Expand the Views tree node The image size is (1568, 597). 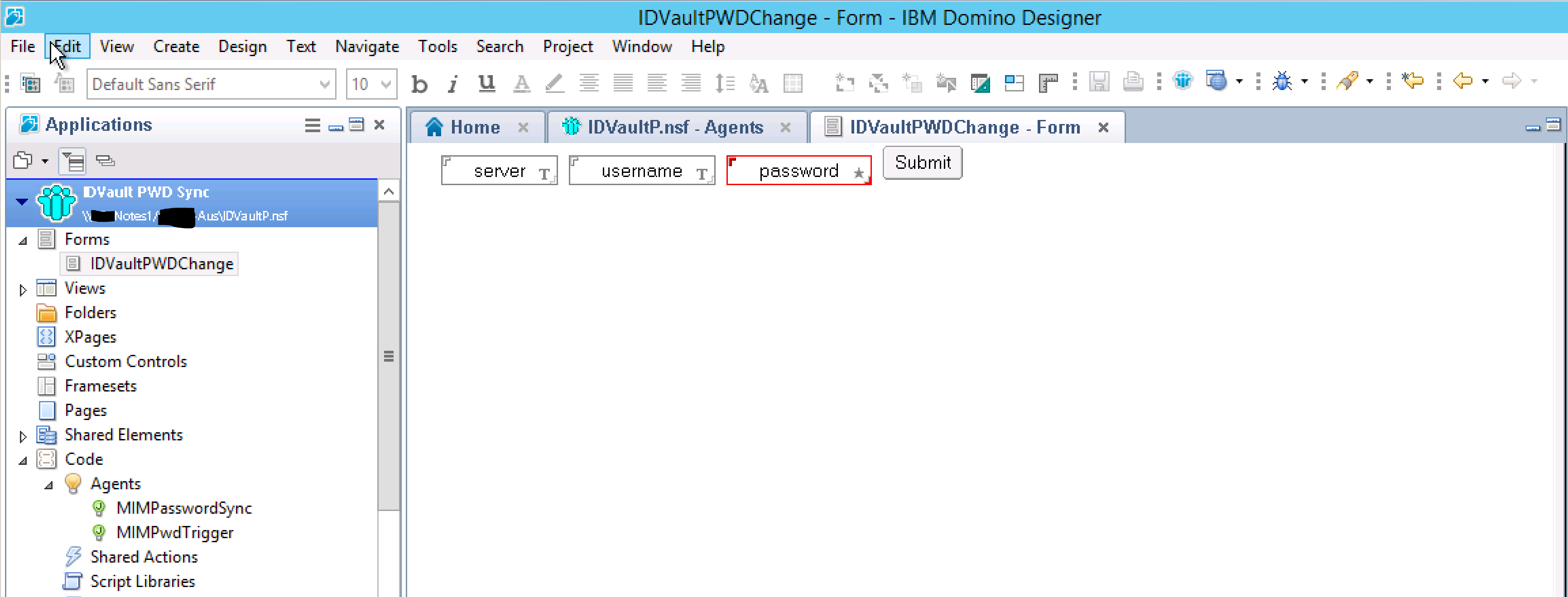pos(23,290)
